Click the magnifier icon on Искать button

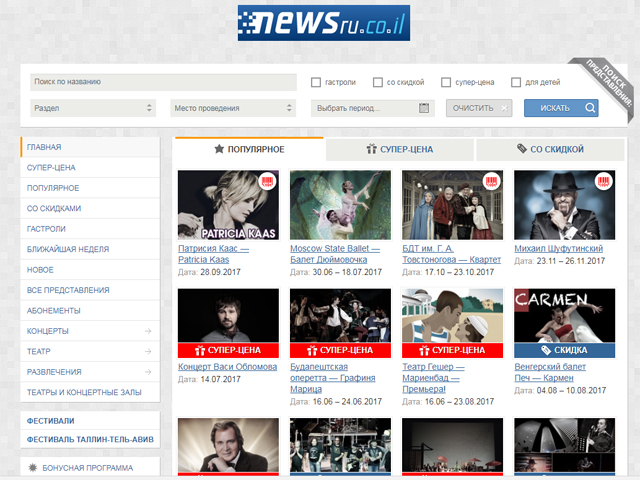pyautogui.click(x=590, y=108)
